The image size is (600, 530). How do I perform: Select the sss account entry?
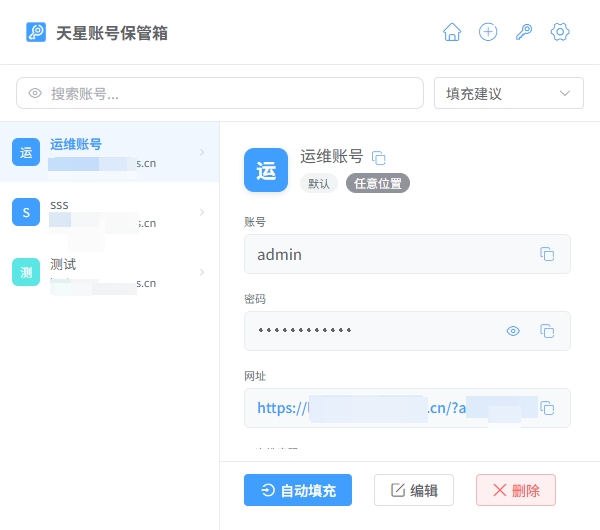pos(109,212)
